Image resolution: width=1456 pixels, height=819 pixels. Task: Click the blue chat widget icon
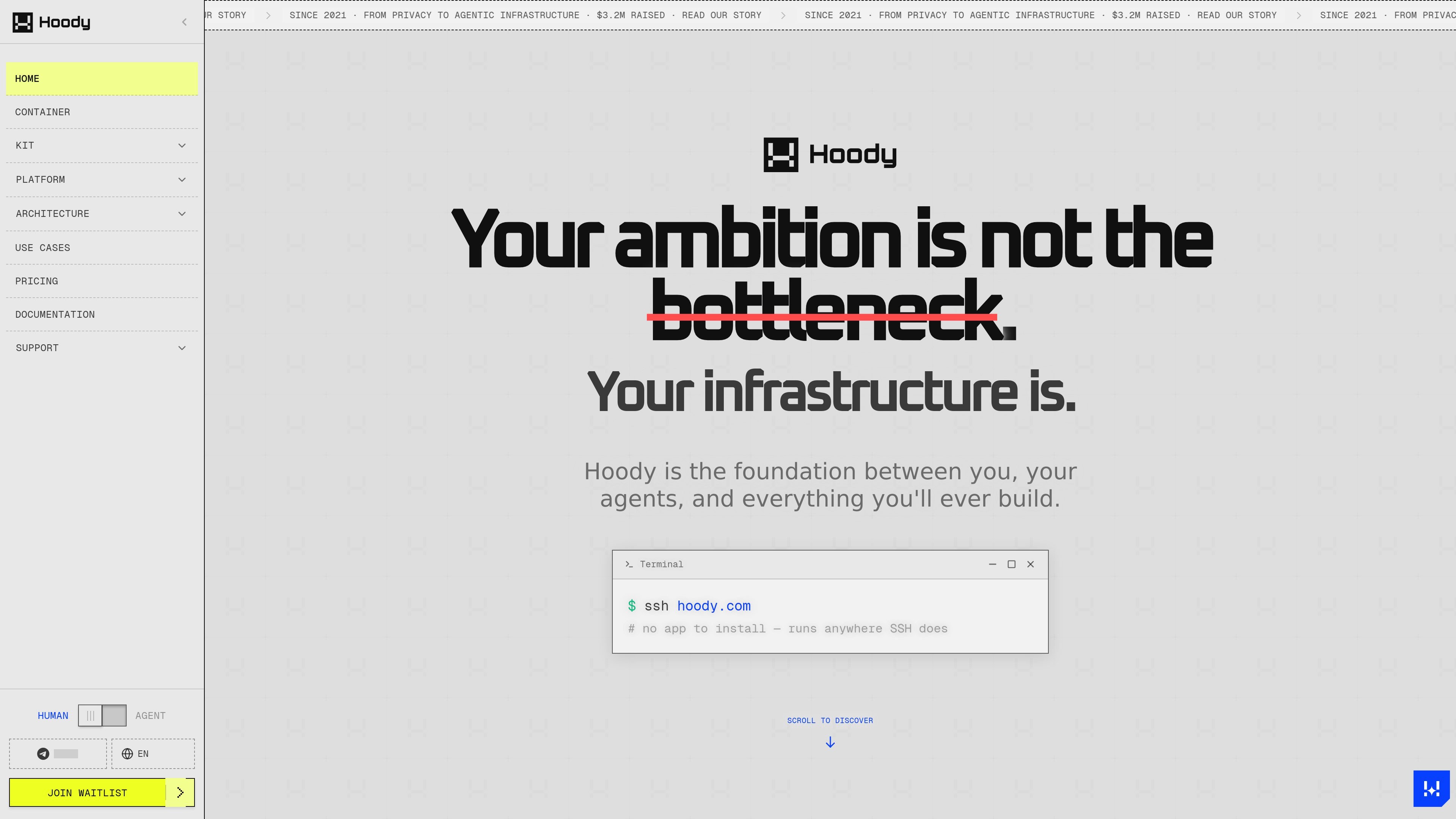[x=1431, y=789]
